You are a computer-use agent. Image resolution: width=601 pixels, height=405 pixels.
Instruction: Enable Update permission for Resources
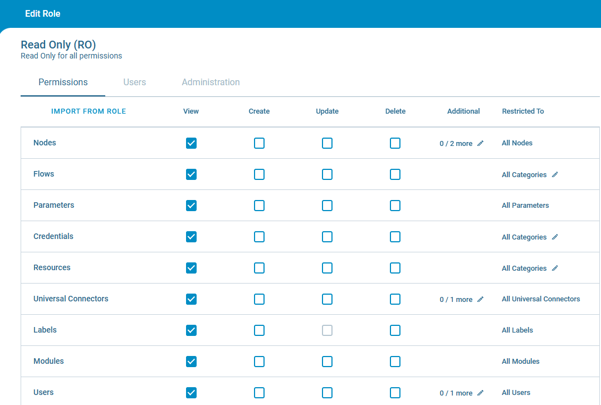point(327,268)
